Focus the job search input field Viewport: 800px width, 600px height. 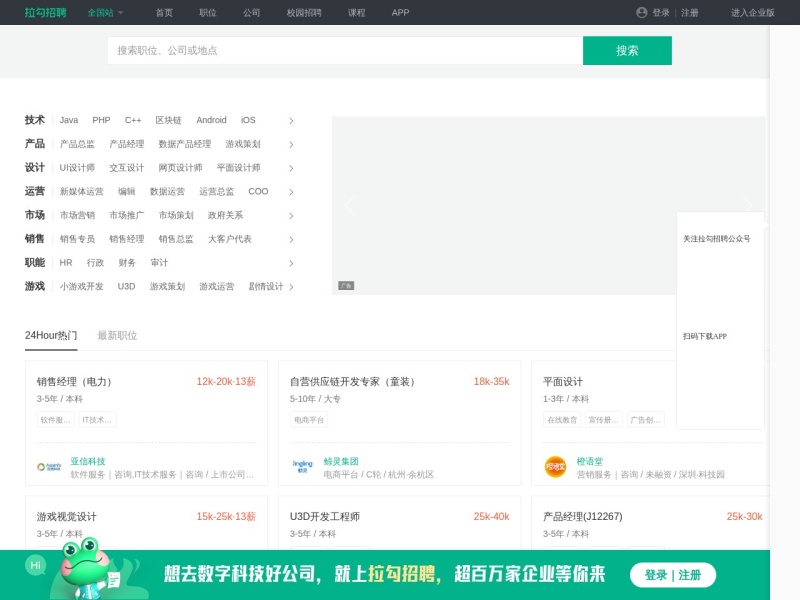pos(345,51)
